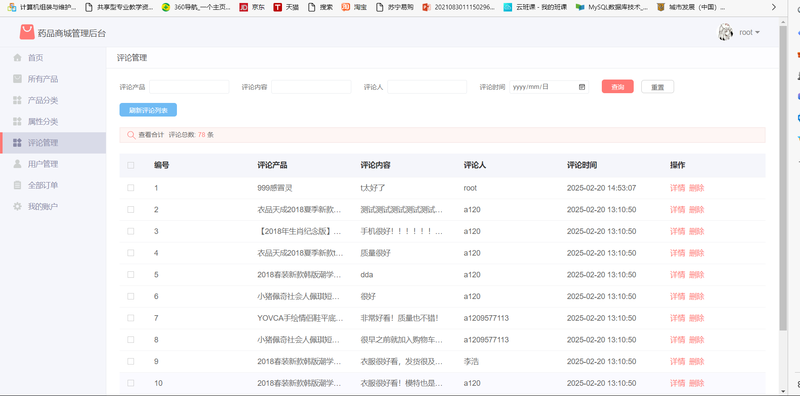This screenshot has height=396, width=800.
Task: Open the 计算机组装与维护 bookmark
Action: tap(41, 7)
